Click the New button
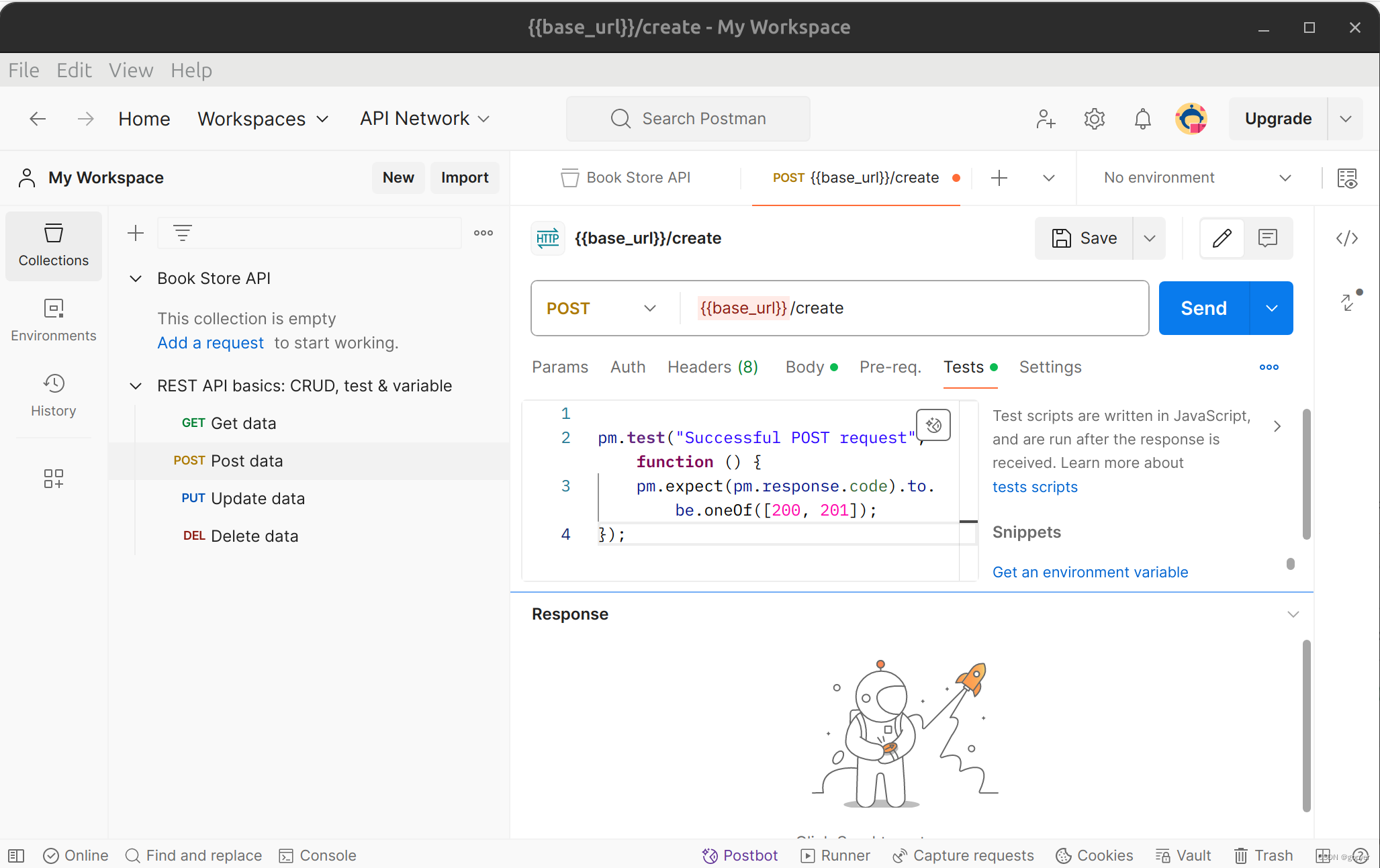1380x868 pixels. pos(398,178)
